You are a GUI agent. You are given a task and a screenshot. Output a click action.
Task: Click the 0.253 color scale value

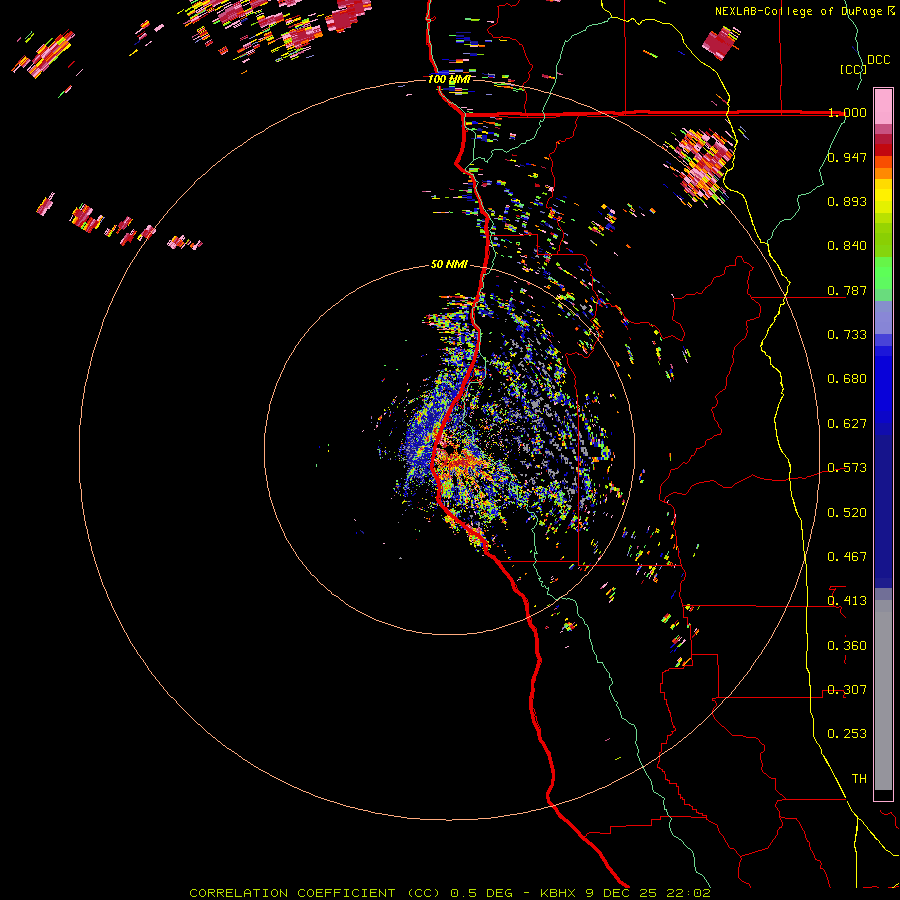click(847, 734)
